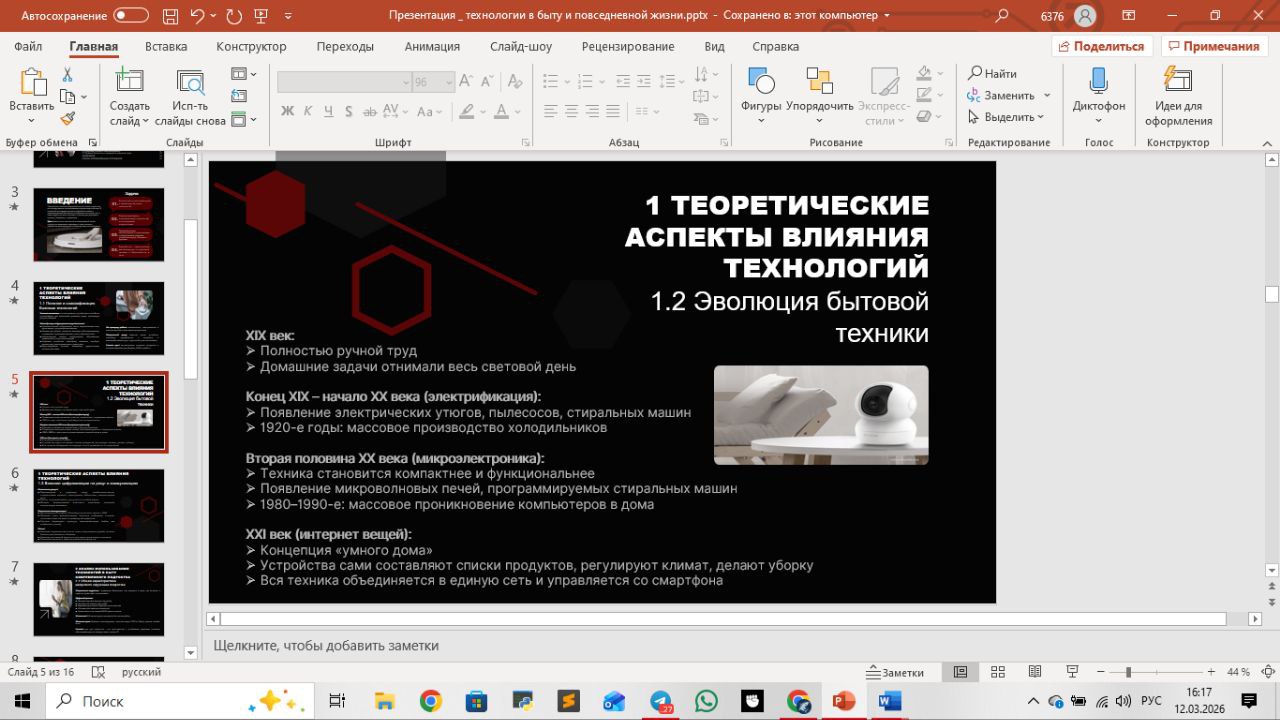
Task: Click the Dictate (Диктофон) microphone icon
Action: coord(1098,82)
